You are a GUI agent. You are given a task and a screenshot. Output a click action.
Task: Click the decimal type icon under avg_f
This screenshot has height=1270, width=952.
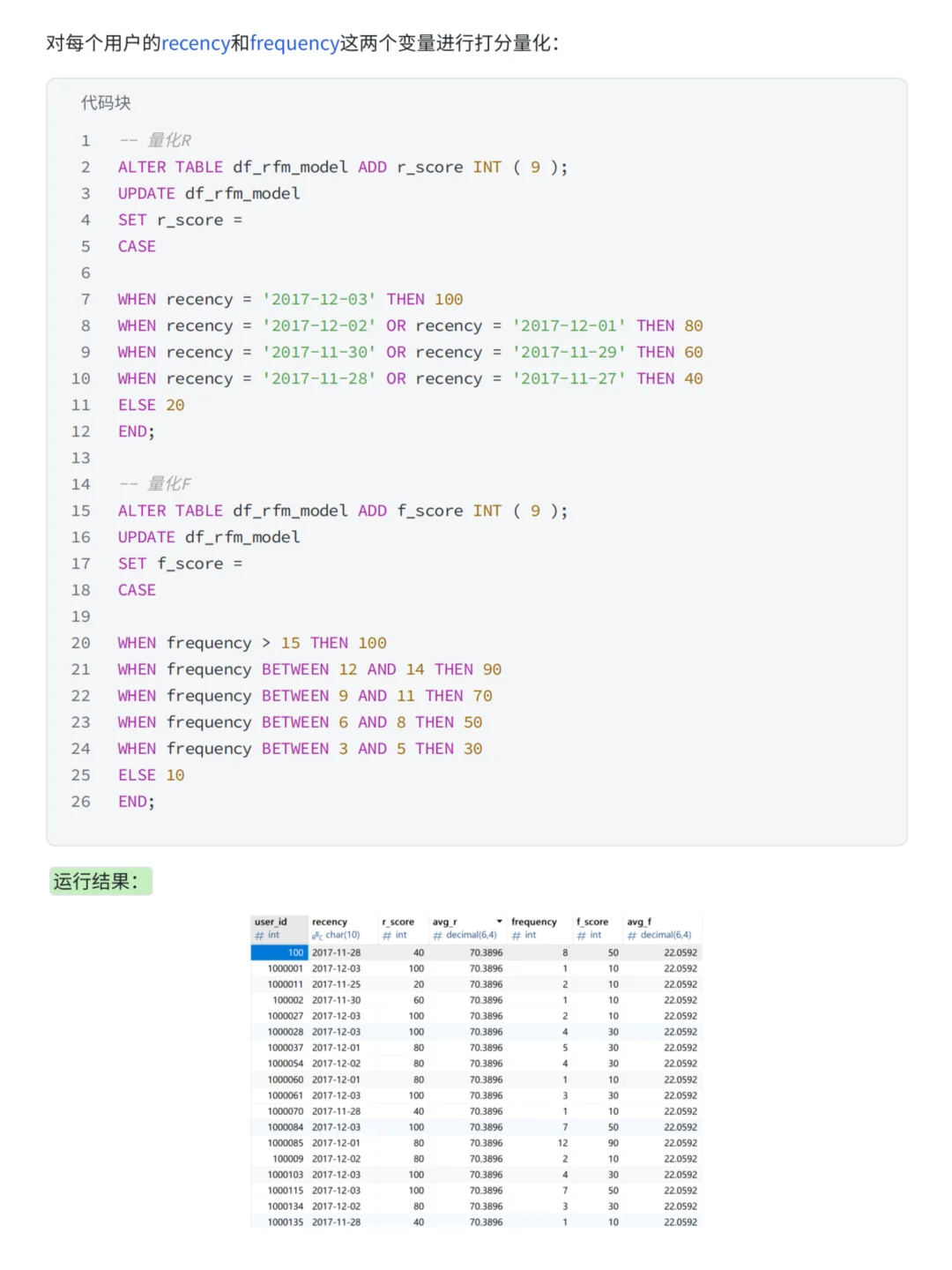[x=632, y=935]
